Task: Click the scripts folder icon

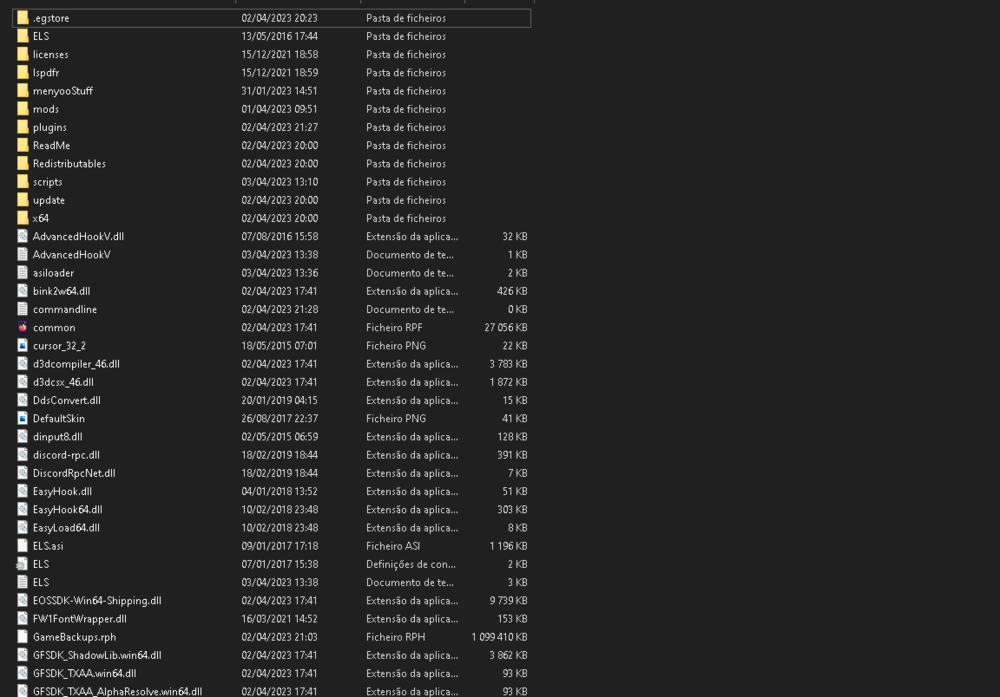Action: [x=22, y=182]
